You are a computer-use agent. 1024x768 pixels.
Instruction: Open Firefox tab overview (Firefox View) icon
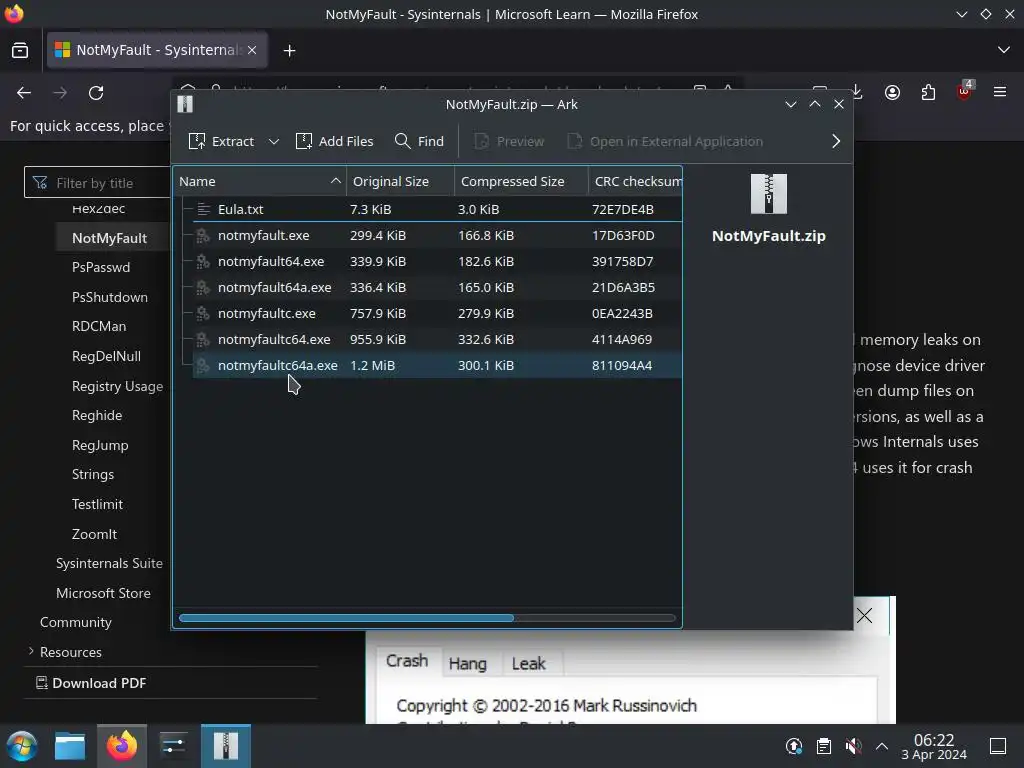20,50
